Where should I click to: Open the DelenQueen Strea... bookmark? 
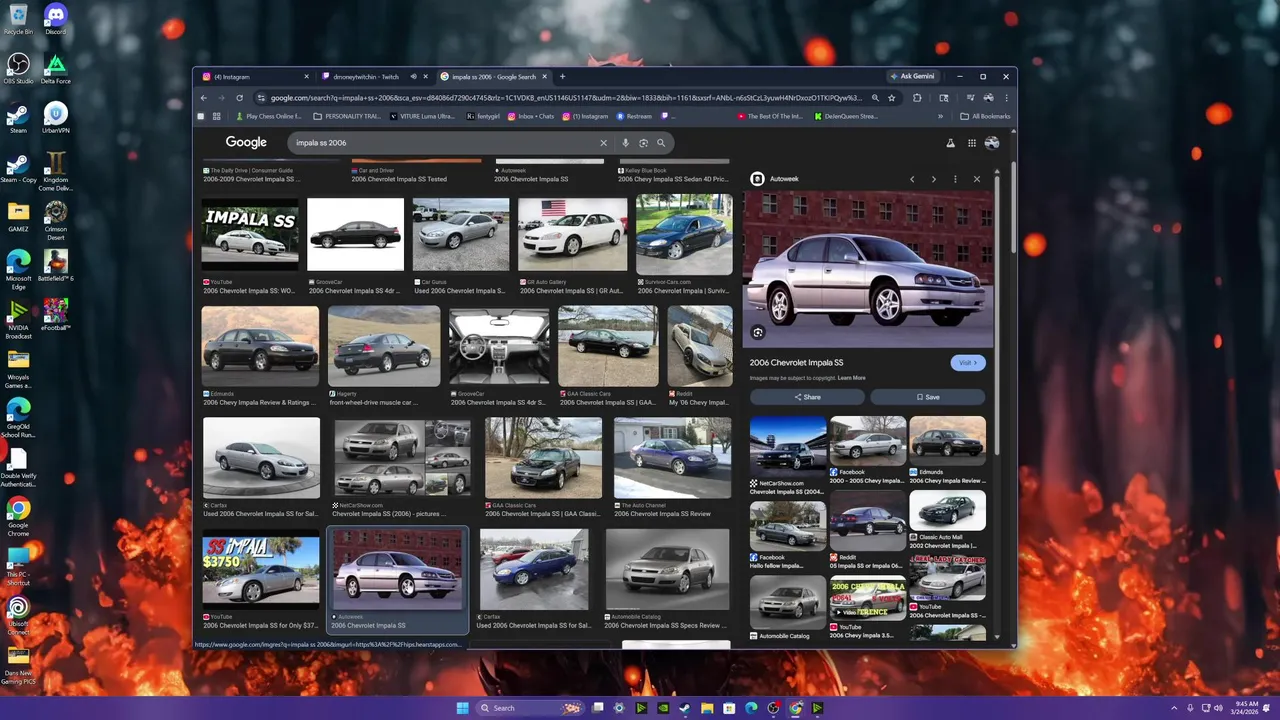point(846,116)
